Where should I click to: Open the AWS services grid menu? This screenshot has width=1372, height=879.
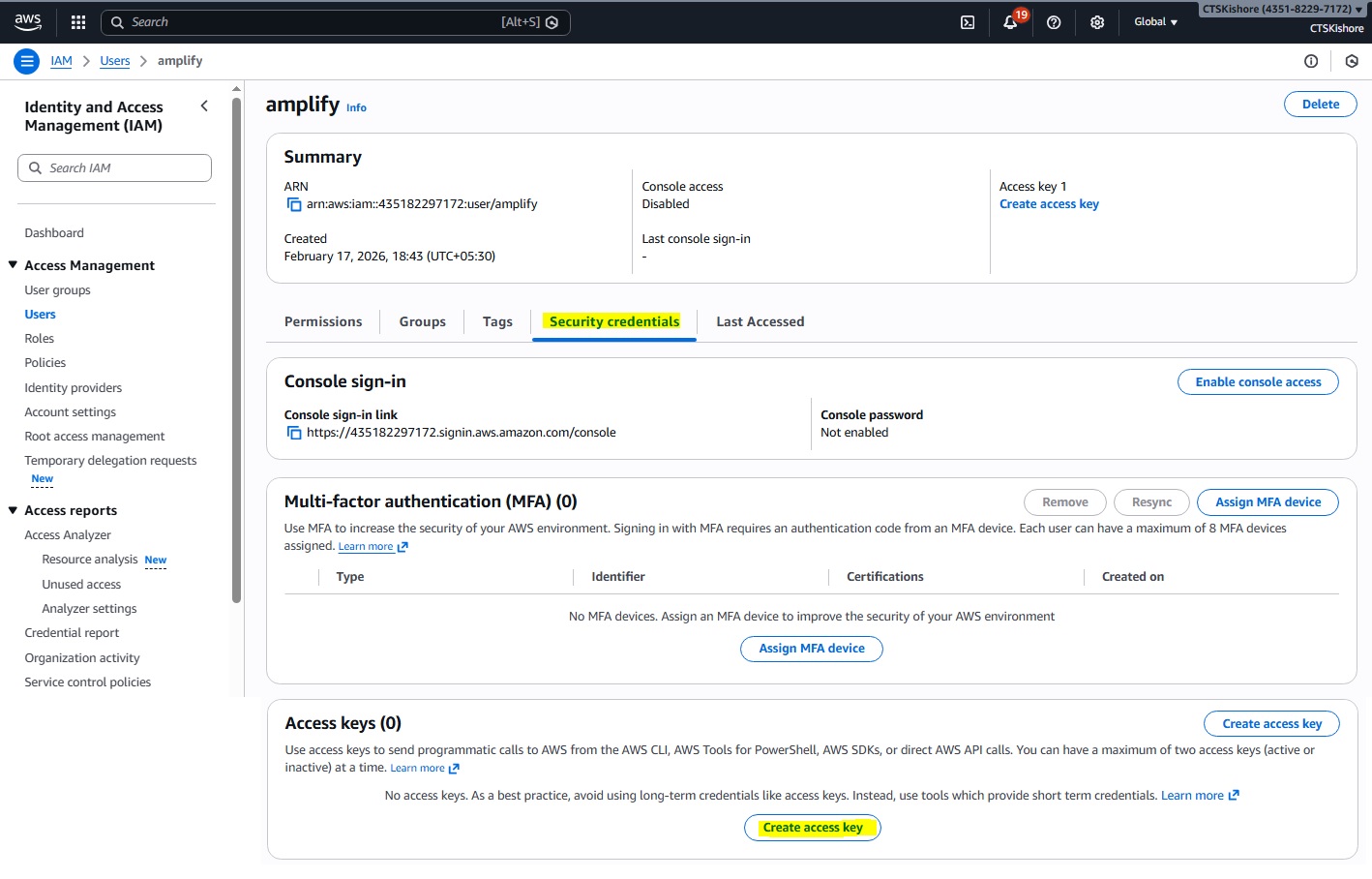(78, 22)
